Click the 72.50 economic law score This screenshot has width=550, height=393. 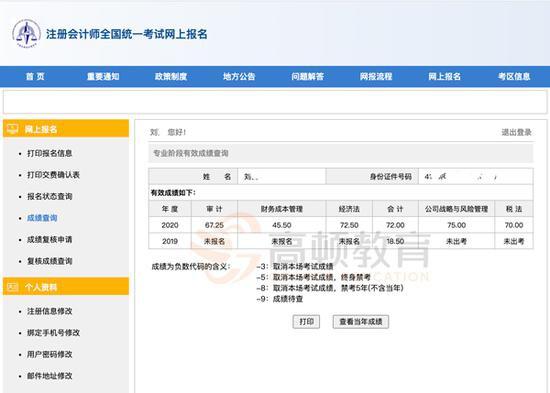349,225
